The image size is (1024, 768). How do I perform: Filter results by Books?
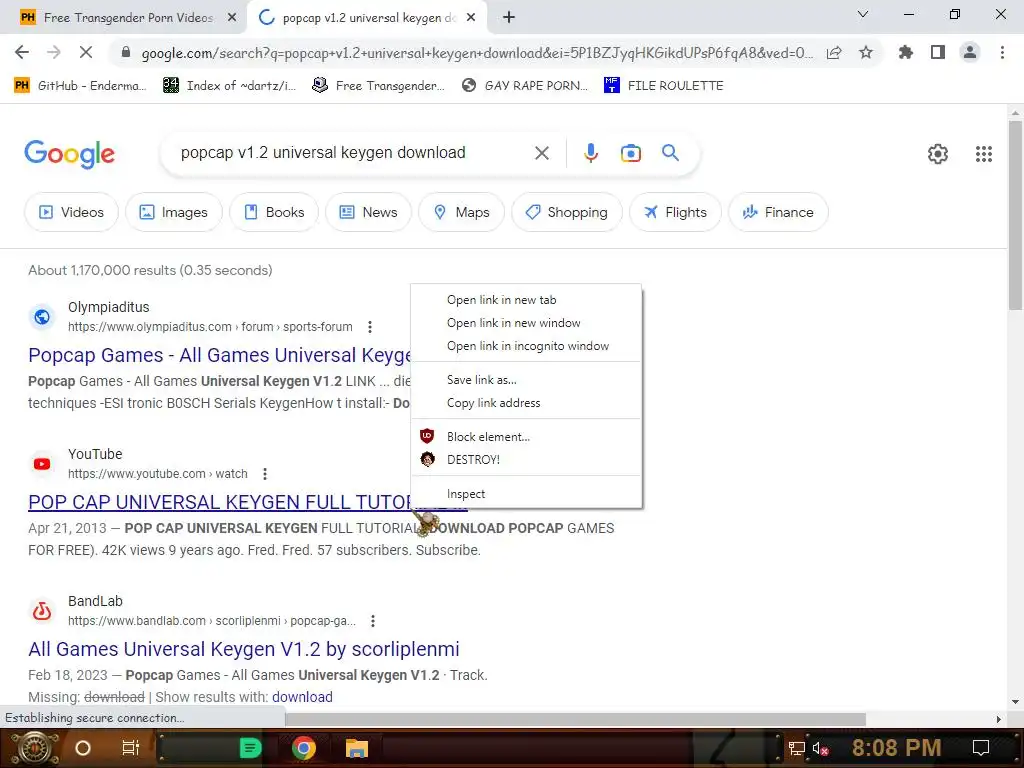click(274, 212)
